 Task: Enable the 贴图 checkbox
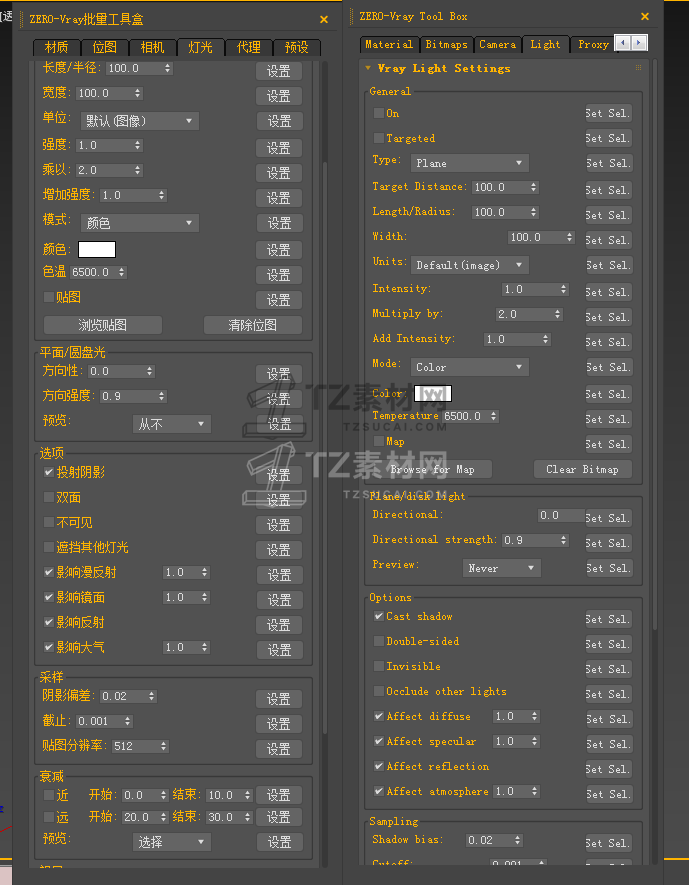49,297
